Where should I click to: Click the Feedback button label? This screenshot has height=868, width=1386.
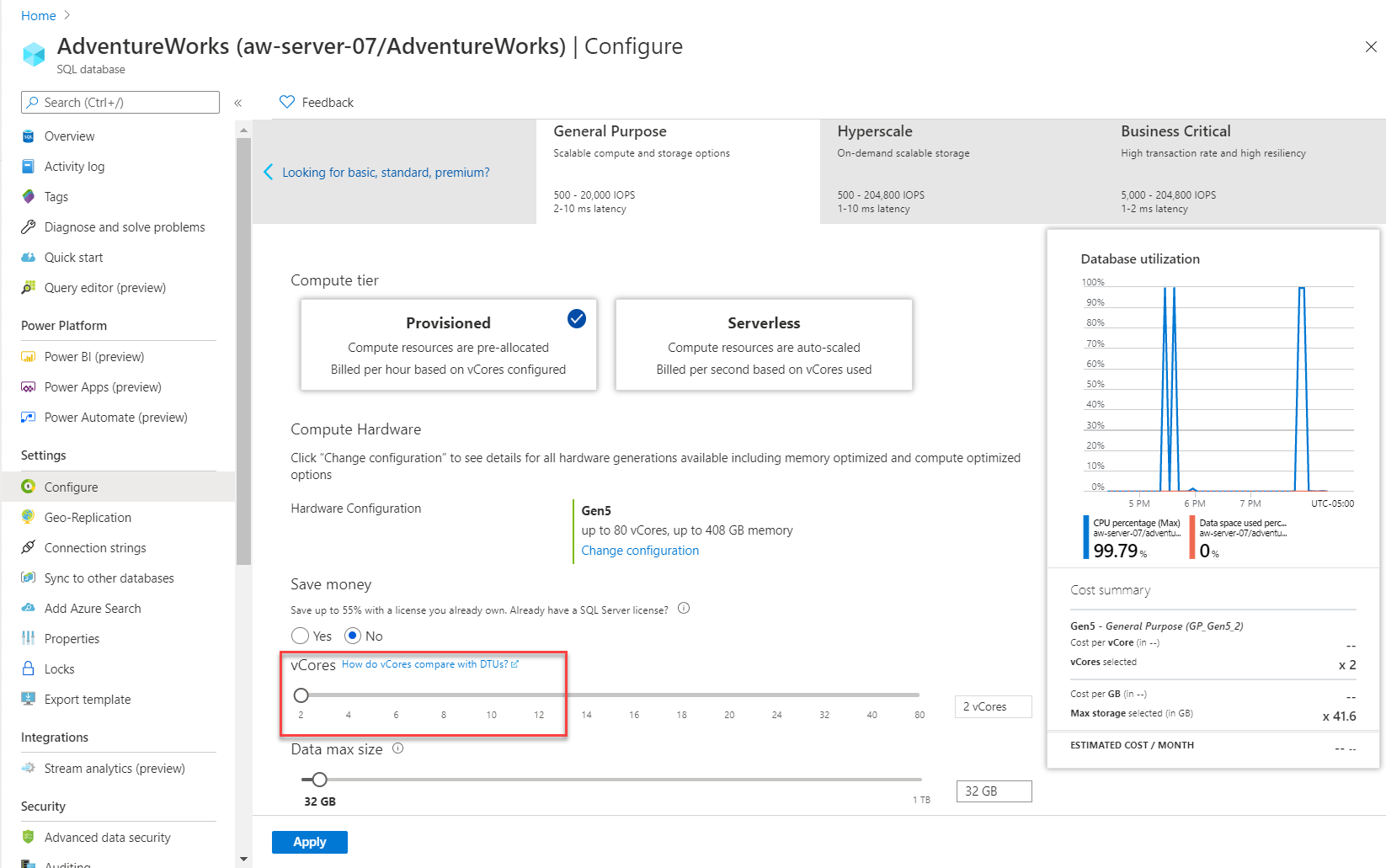pos(328,103)
